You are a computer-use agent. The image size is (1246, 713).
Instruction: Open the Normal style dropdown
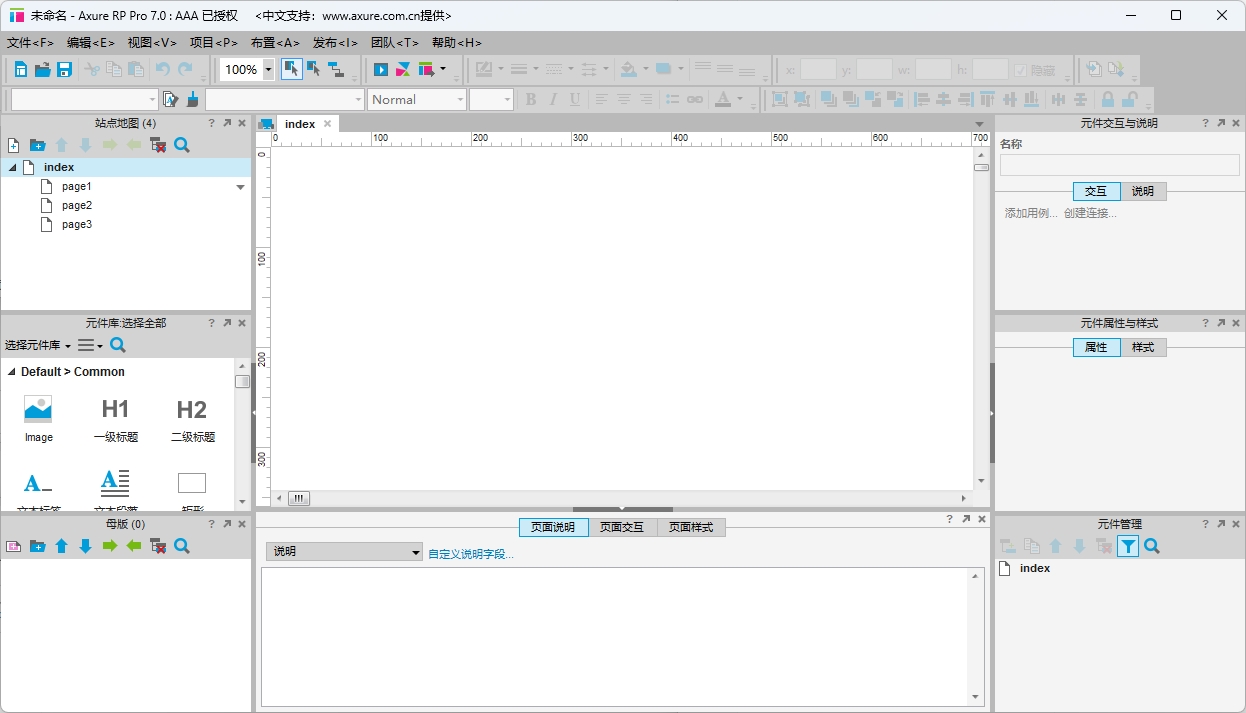tap(462, 99)
